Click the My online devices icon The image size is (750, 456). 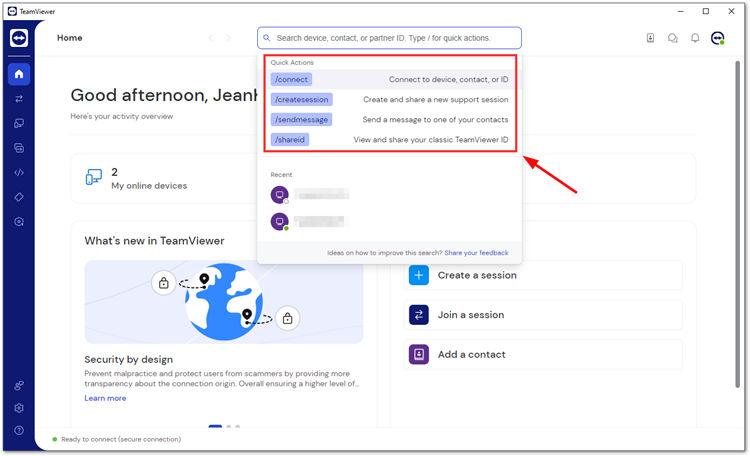pos(94,177)
